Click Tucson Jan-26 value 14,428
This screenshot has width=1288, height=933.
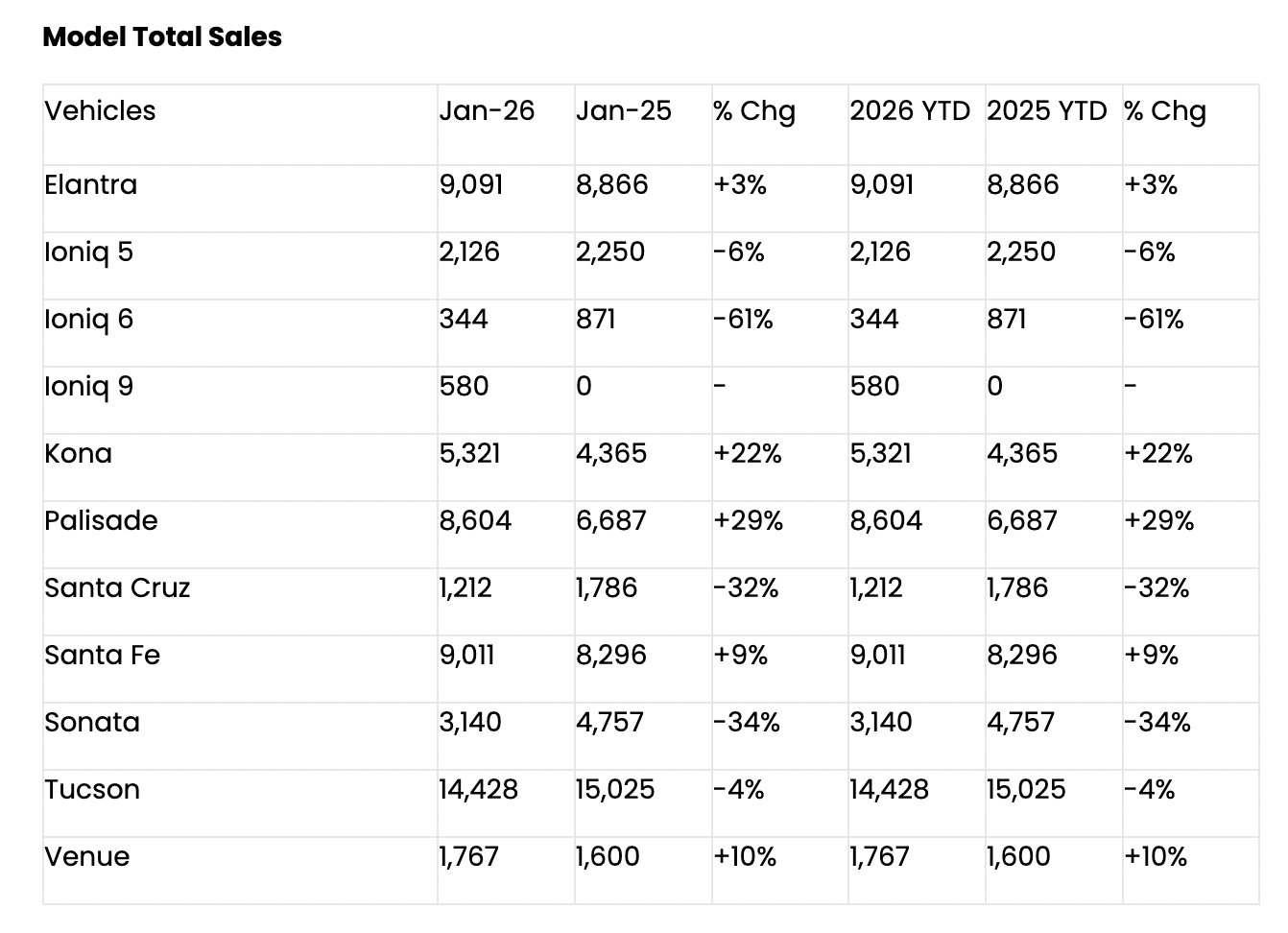click(x=478, y=790)
